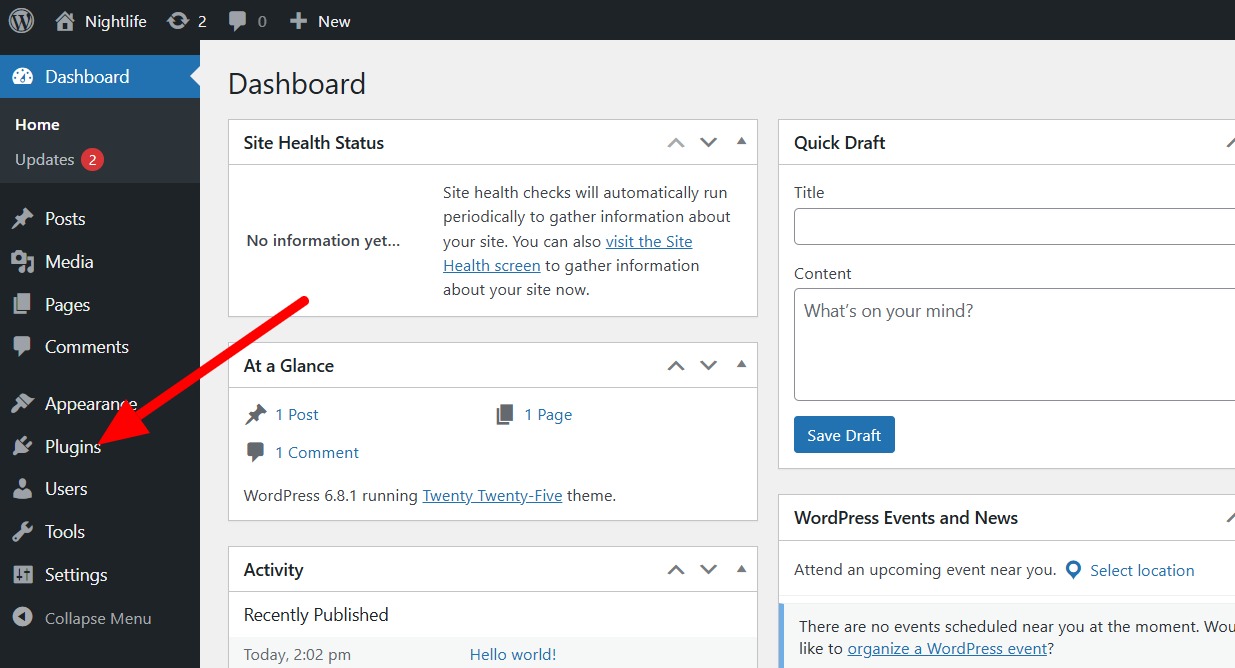This screenshot has width=1235, height=668.
Task: Collapse the Site Health Status panel
Action: tap(741, 142)
